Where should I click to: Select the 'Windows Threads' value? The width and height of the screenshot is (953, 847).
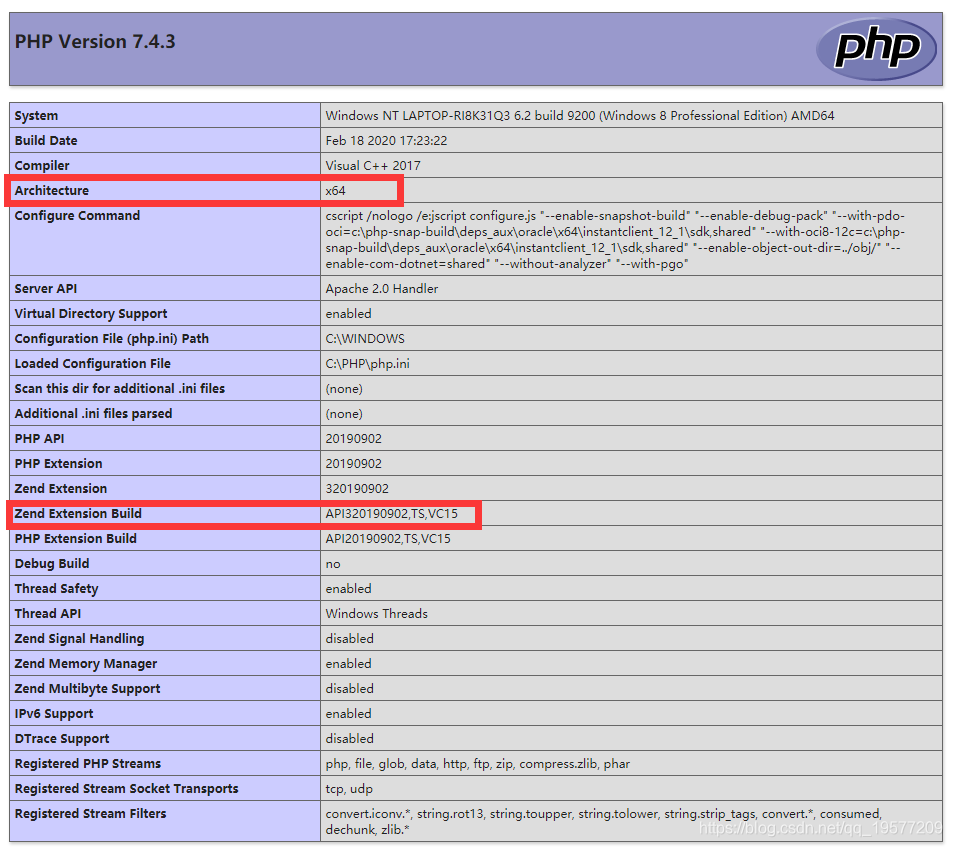(376, 613)
